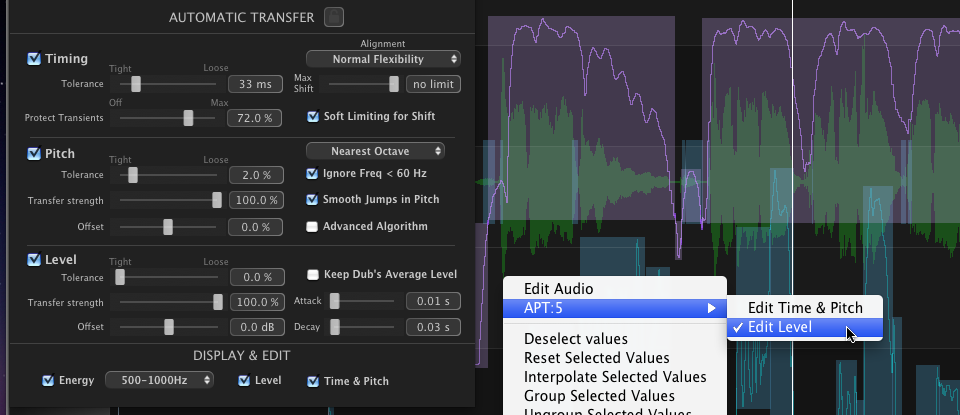Click Reset Selected Values menu entry
Image resolution: width=960 pixels, height=415 pixels.
596,358
